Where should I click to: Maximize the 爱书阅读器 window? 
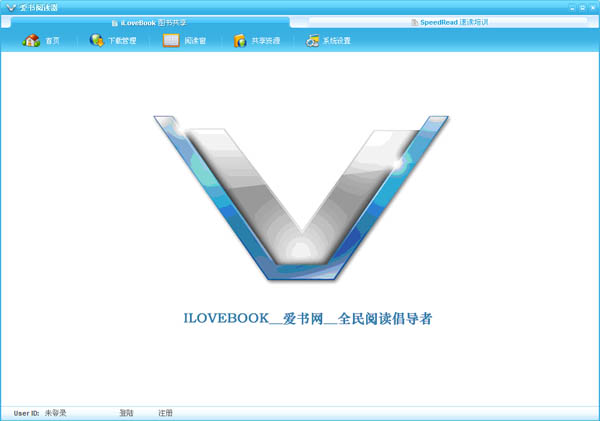[582, 8]
